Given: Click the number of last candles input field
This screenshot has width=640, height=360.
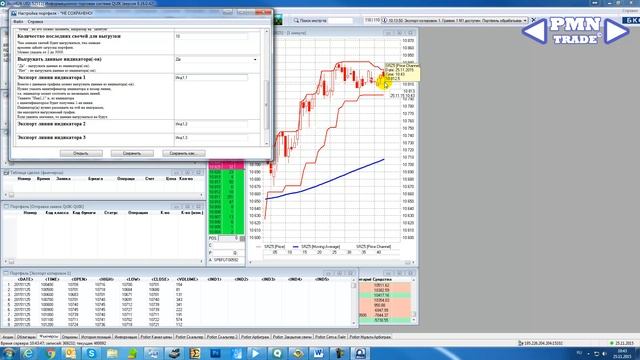Looking at the screenshot, I should tap(211, 36).
